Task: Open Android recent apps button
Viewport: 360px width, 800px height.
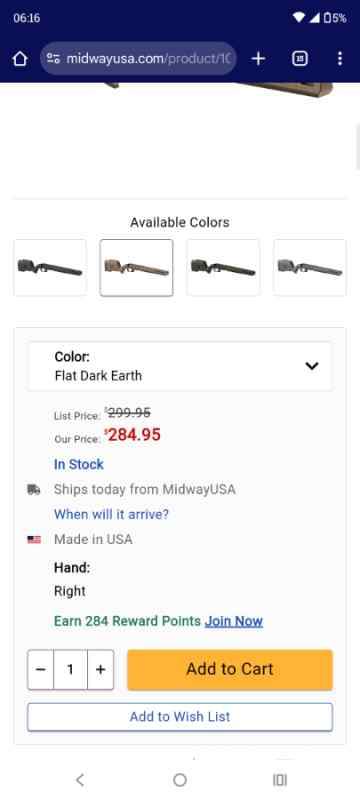Action: point(280,780)
